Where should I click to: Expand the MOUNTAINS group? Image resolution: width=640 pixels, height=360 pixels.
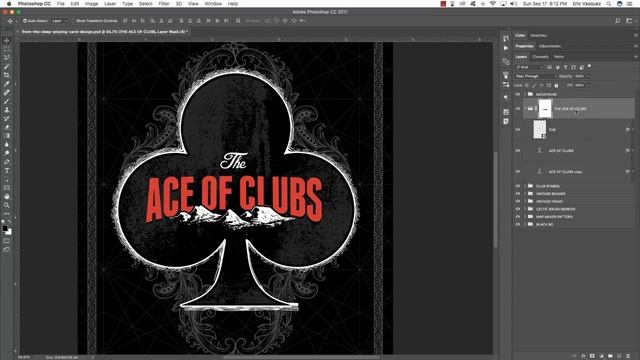tap(525, 94)
